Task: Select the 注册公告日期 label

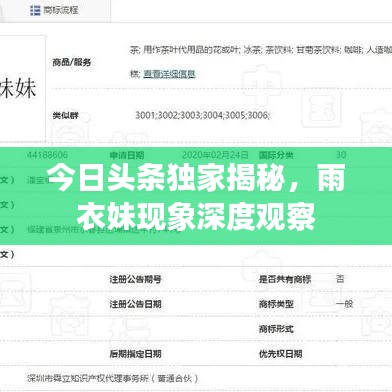Action: pyautogui.click(x=136, y=304)
